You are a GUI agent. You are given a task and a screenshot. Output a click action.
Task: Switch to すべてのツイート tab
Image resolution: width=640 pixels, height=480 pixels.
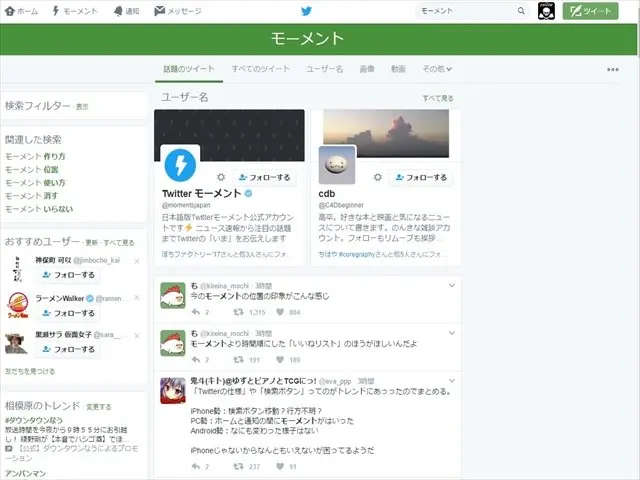pyautogui.click(x=260, y=69)
